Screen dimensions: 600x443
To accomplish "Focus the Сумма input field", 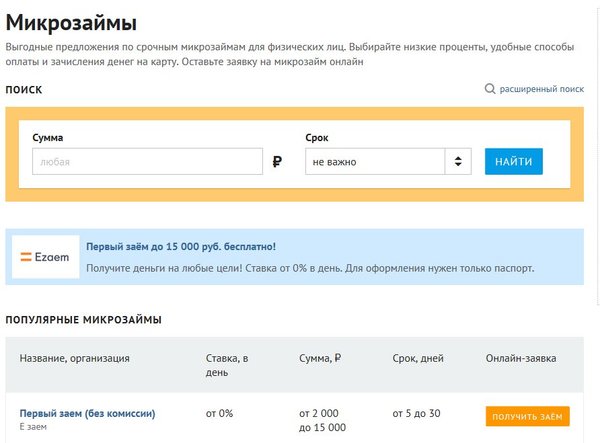I will coord(147,161).
